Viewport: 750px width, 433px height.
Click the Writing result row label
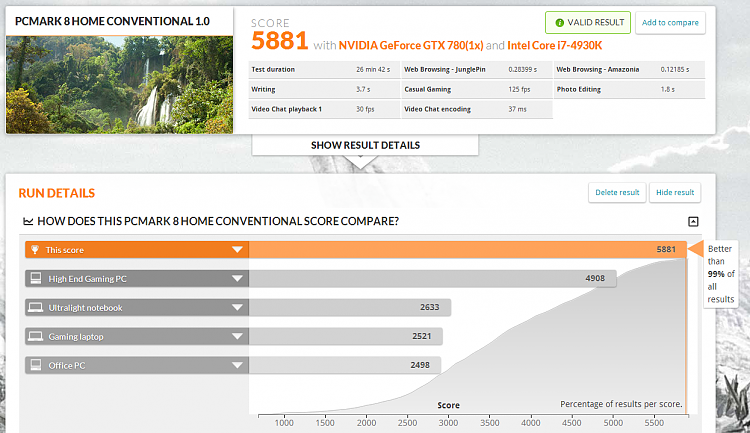coord(264,89)
